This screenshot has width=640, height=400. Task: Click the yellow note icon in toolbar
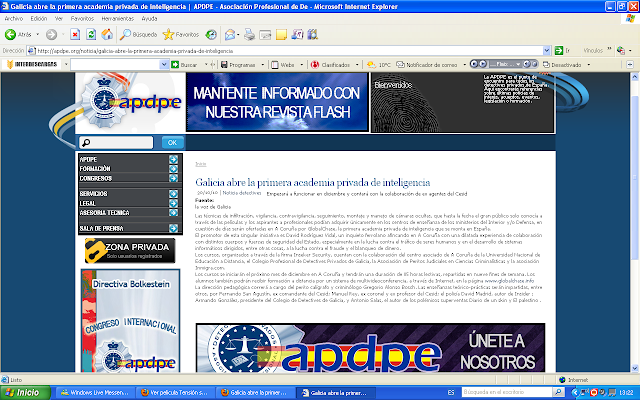pyautogui.click(x=281, y=35)
